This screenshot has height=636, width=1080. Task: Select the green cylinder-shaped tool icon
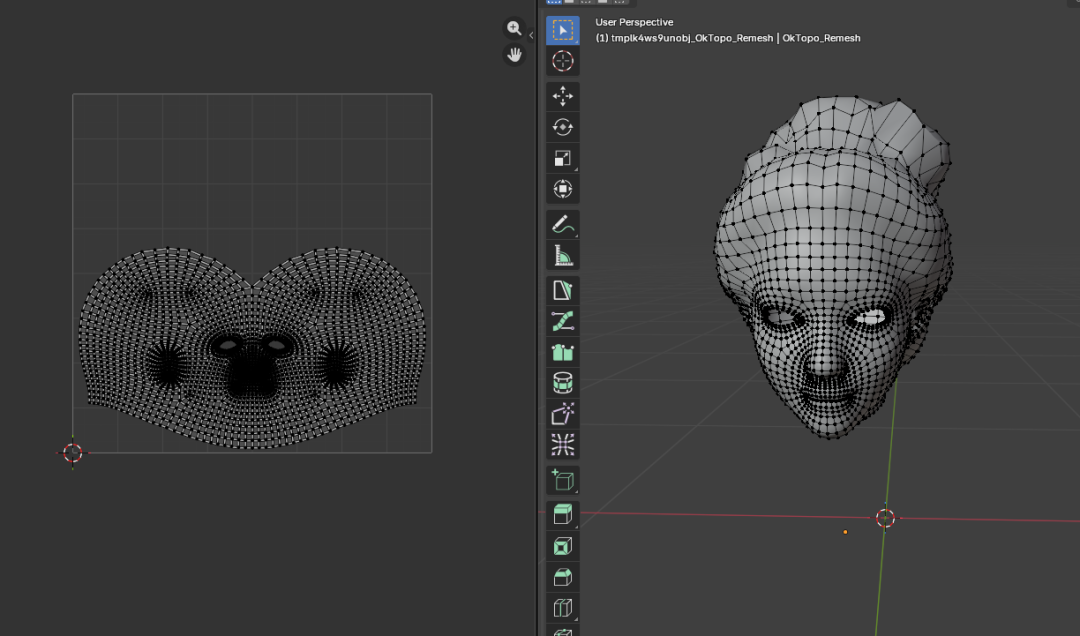tap(562, 382)
